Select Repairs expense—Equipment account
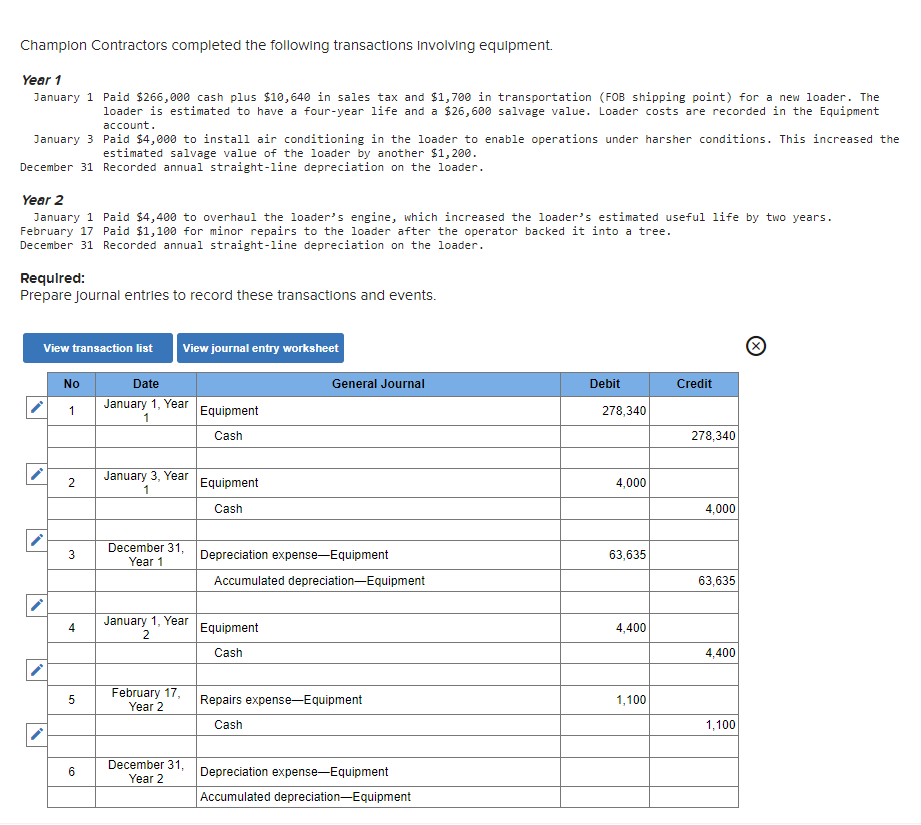 378,700
